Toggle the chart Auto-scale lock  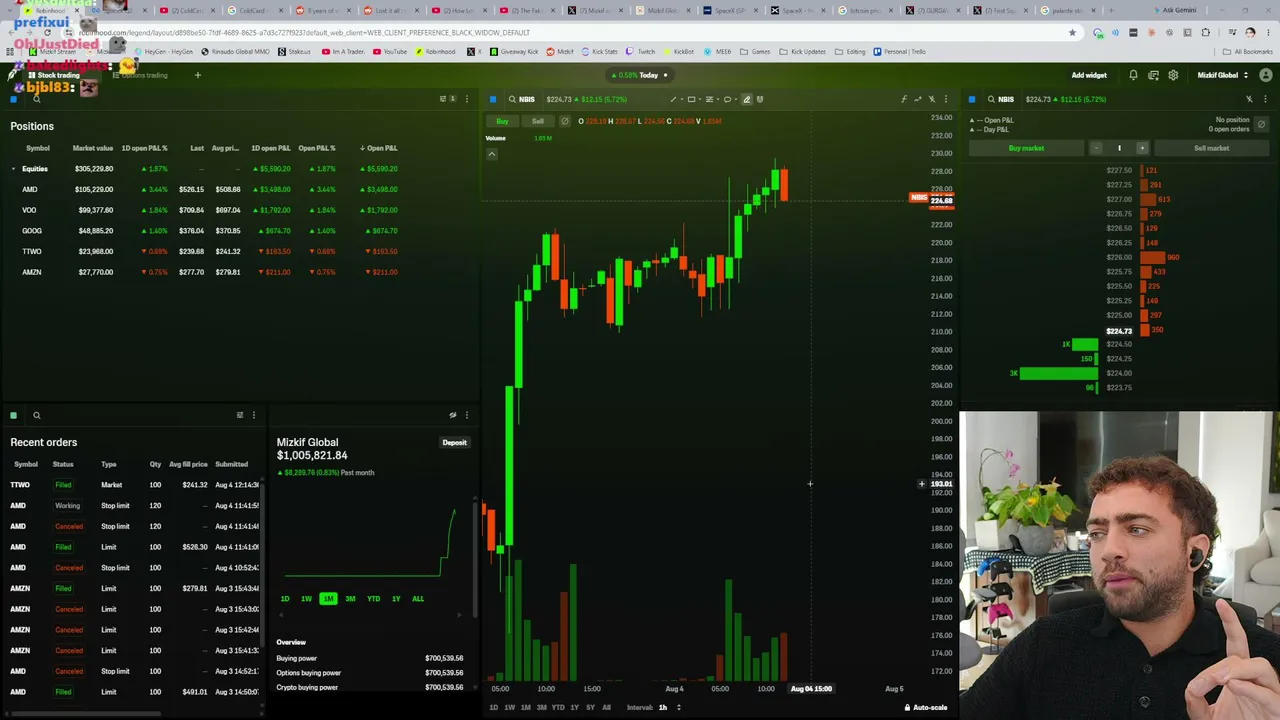point(926,707)
